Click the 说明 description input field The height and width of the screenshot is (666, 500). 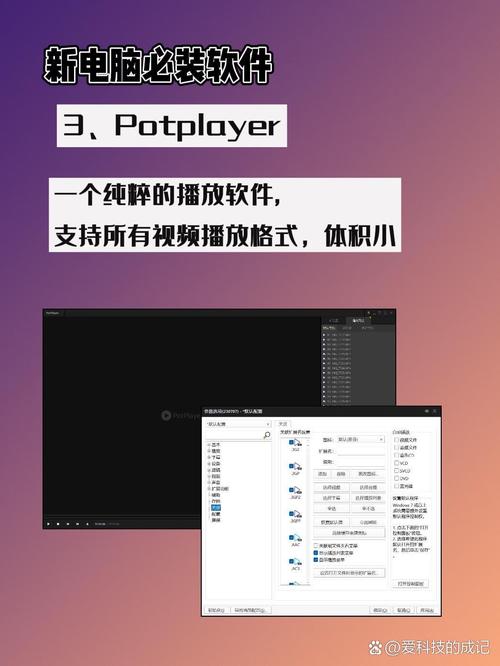pos(361,462)
